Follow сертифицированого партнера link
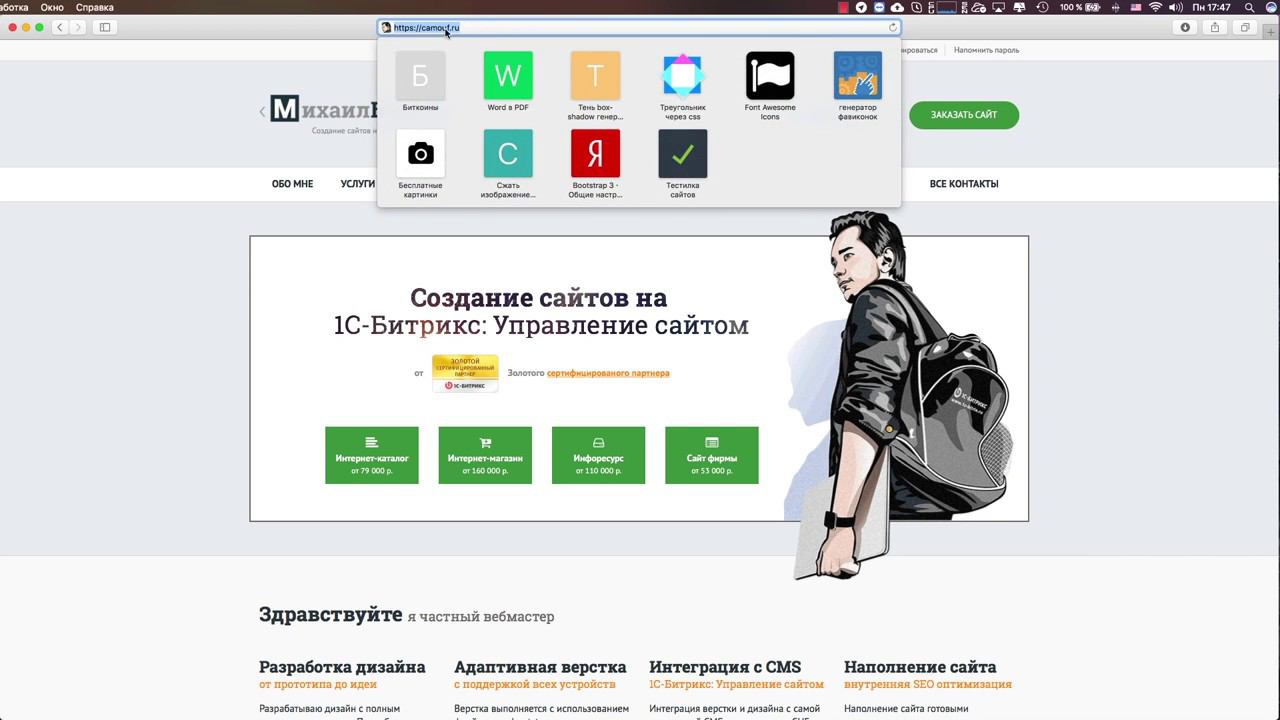 pos(608,373)
